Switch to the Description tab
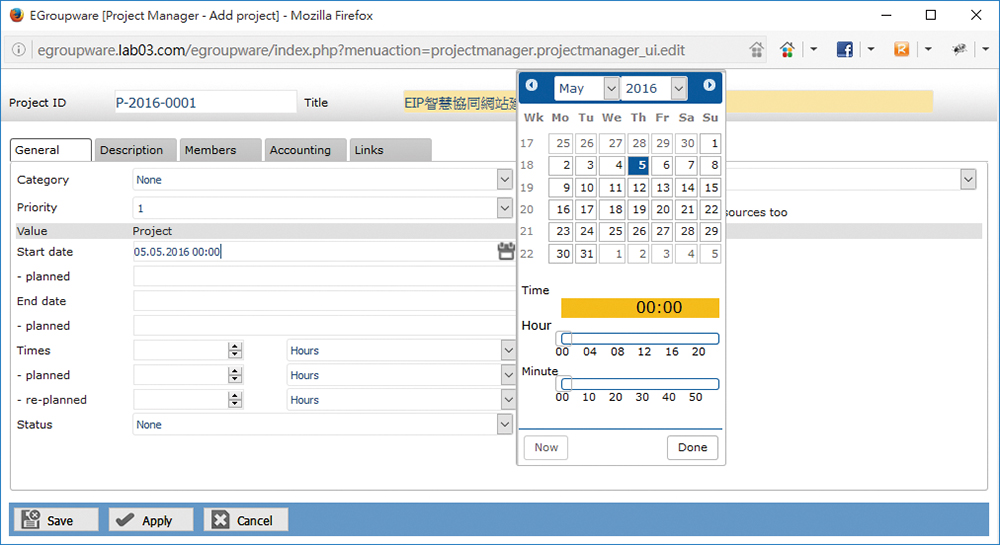Screen dimensions: 1000x545 pyautogui.click(x=131, y=150)
